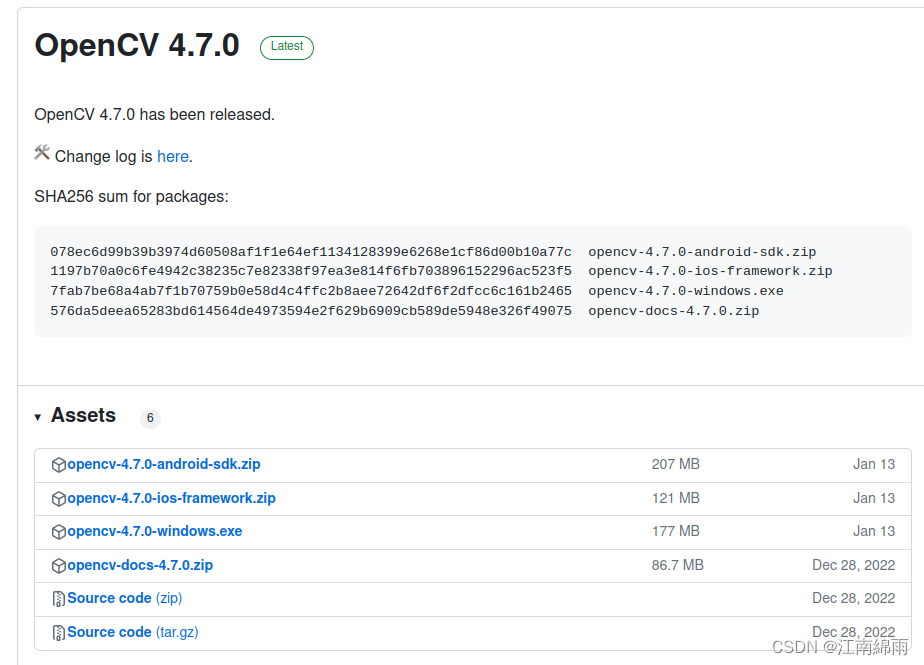Click the archive icon beside Source code (tar.gz)
Screen dimensions: 924x665
[58, 633]
